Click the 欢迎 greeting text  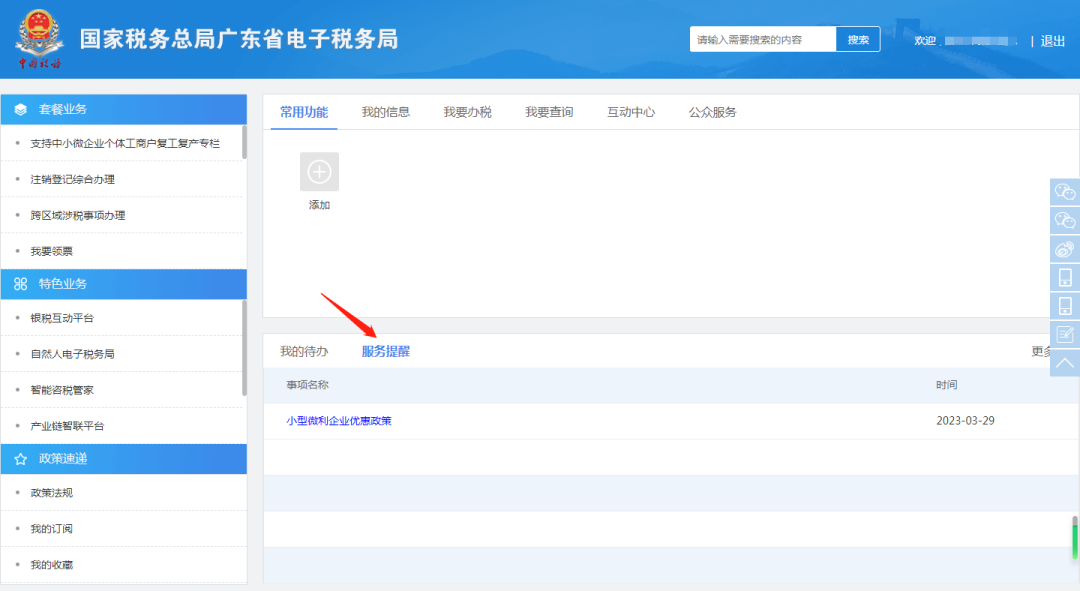pos(925,41)
